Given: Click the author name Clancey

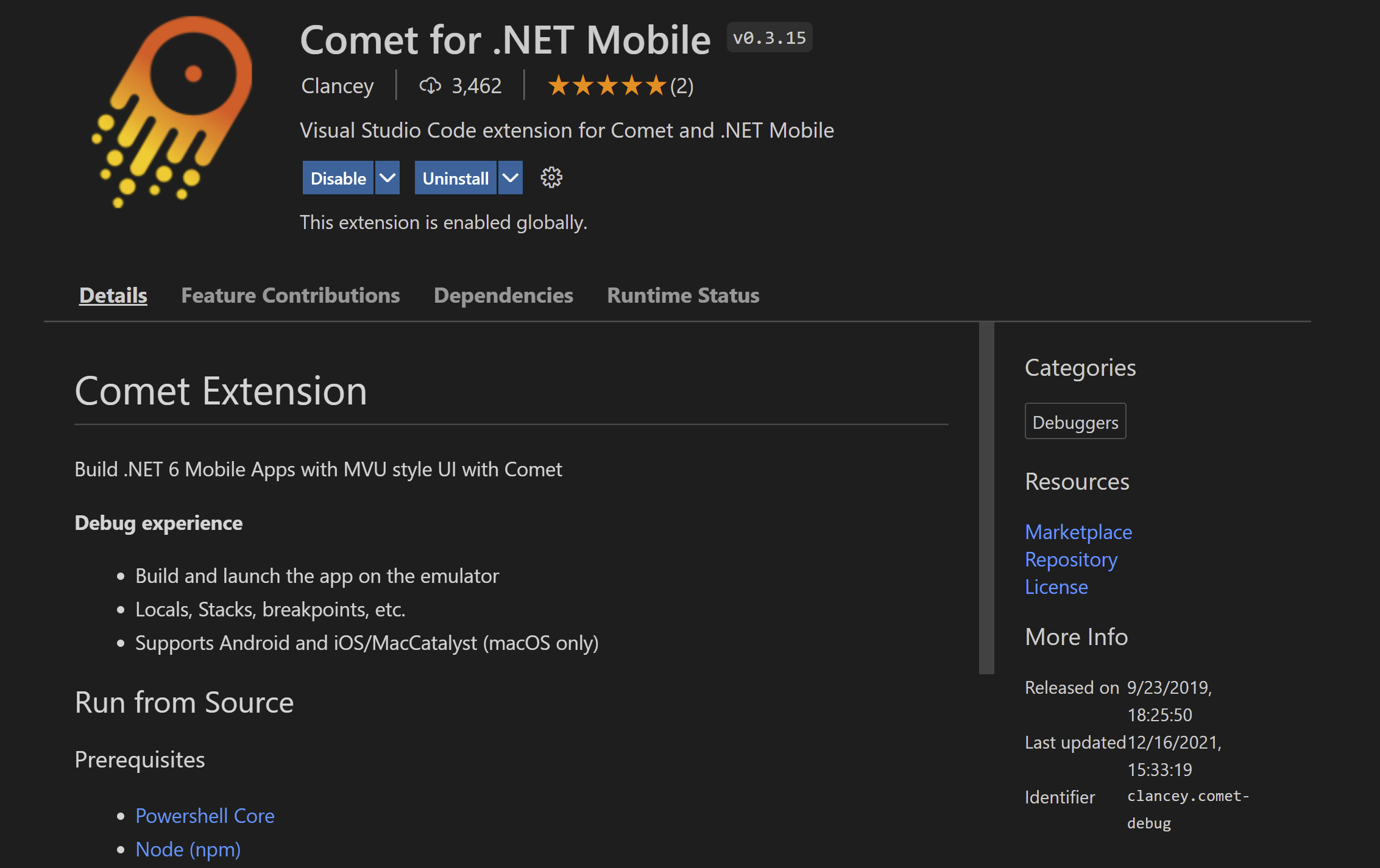Looking at the screenshot, I should coord(337,86).
